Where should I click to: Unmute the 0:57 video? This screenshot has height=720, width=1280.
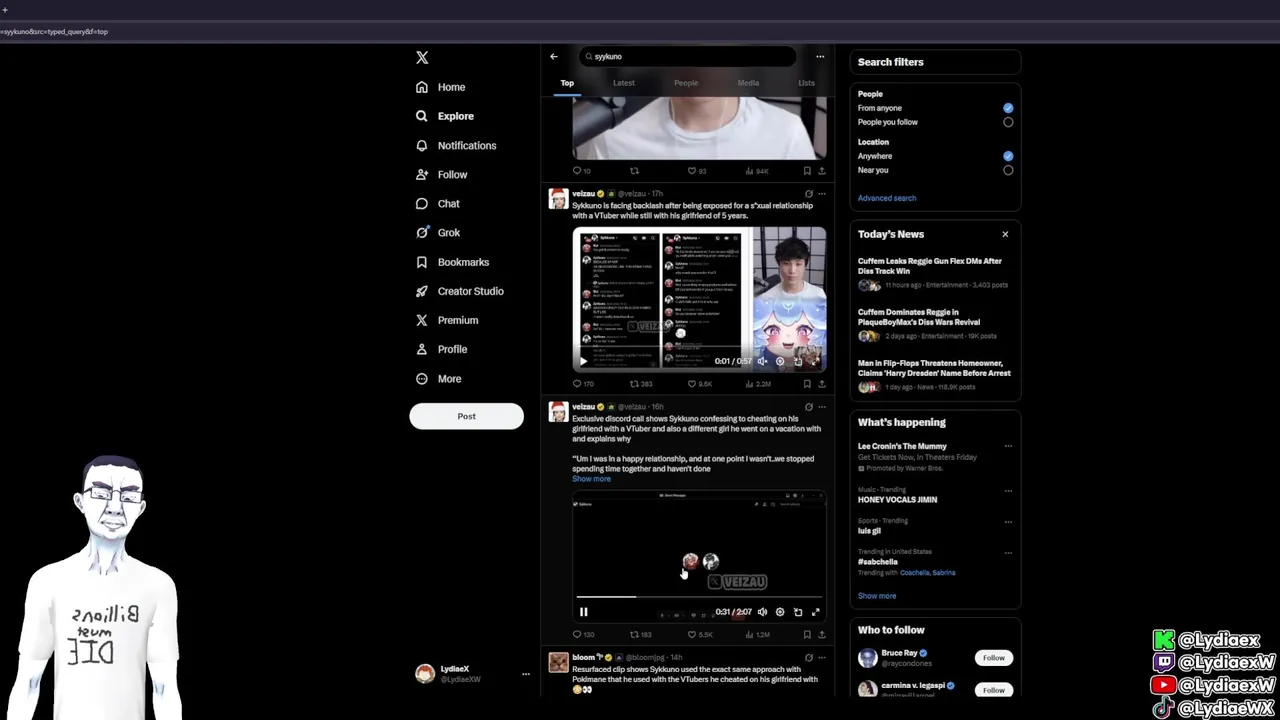[x=762, y=361]
